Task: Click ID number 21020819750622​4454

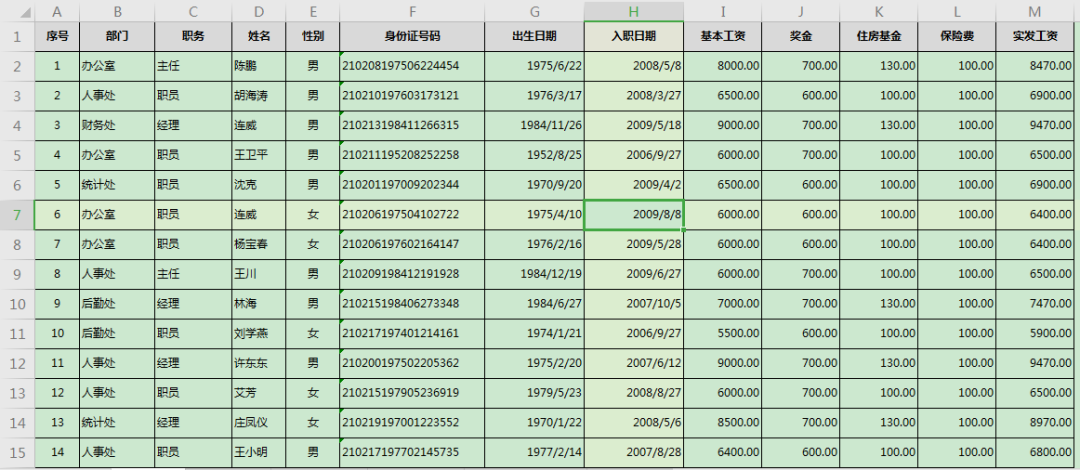Action: click(x=412, y=66)
